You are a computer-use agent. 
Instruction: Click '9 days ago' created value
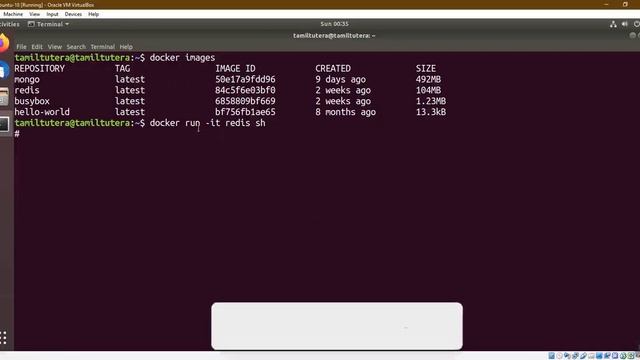[x=340, y=80]
